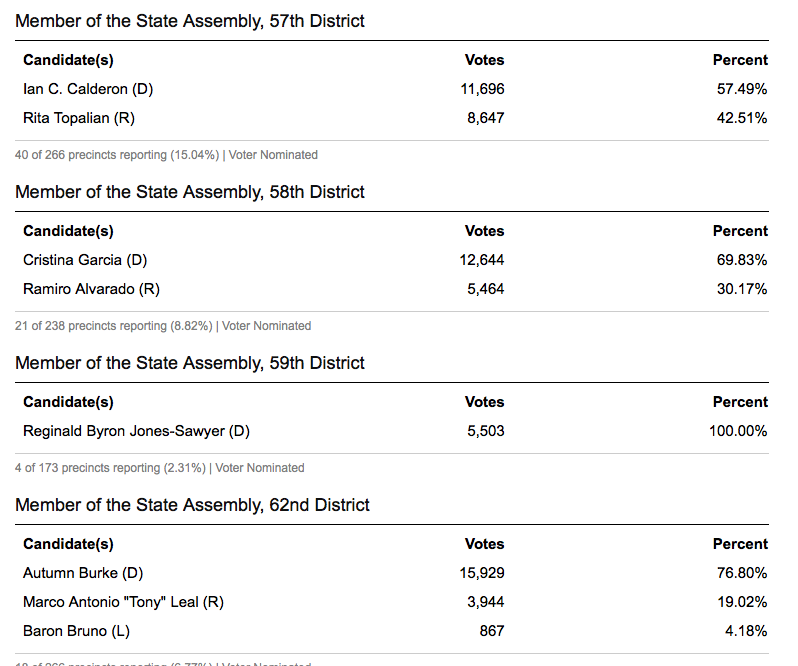Select Reginald Byron Jones-Sawyer (D)
Screen dimensions: 798x666
(136, 431)
